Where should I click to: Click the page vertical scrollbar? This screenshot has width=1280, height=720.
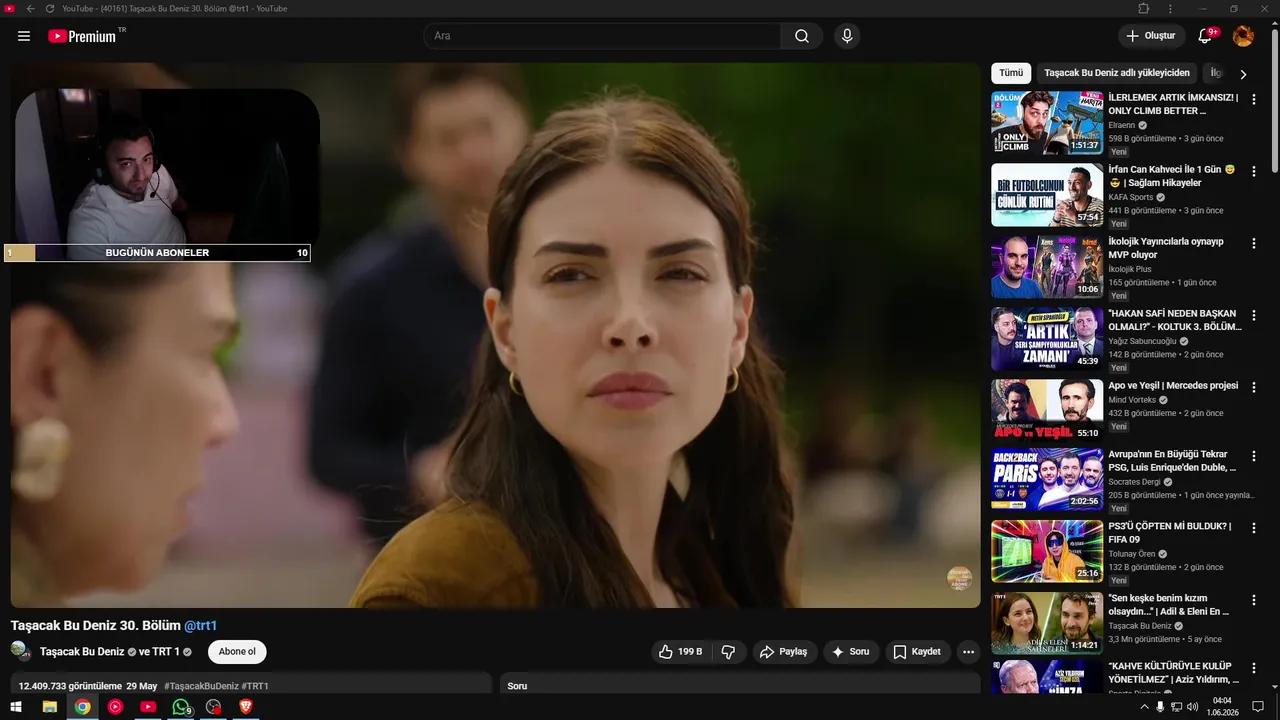1275,100
